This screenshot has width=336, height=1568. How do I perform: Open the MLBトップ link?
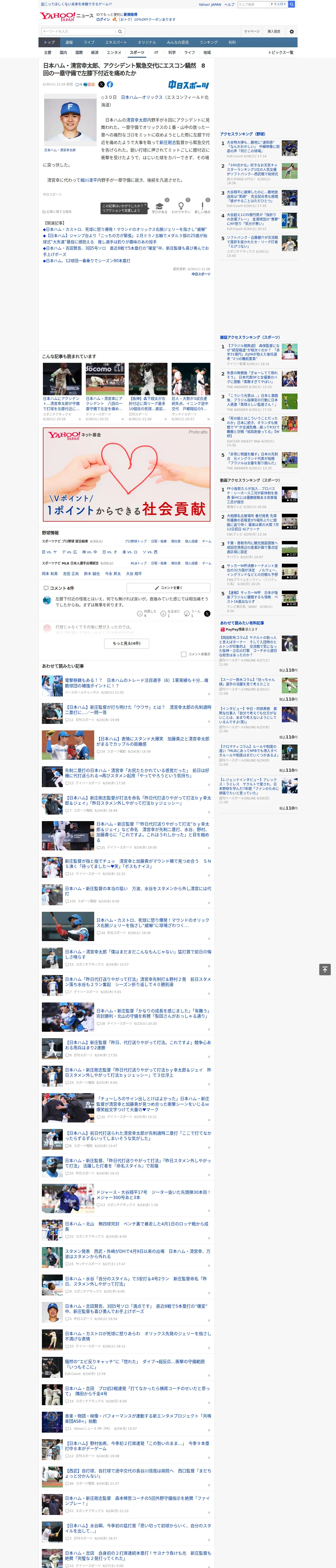(138, 563)
